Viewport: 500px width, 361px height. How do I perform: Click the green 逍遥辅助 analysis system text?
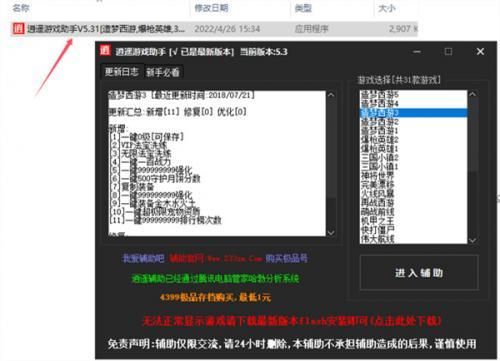coord(215,278)
